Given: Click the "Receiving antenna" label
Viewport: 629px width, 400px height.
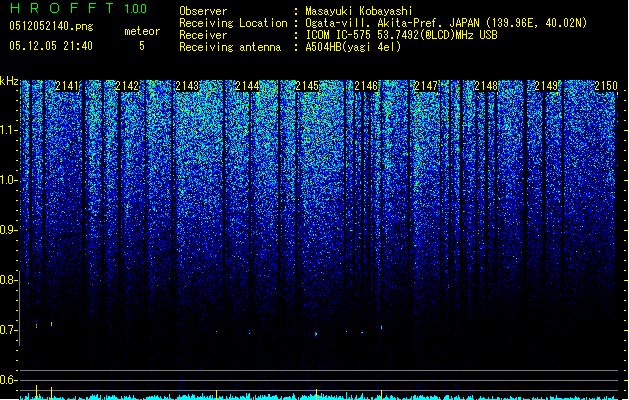Looking at the screenshot, I should point(230,47).
